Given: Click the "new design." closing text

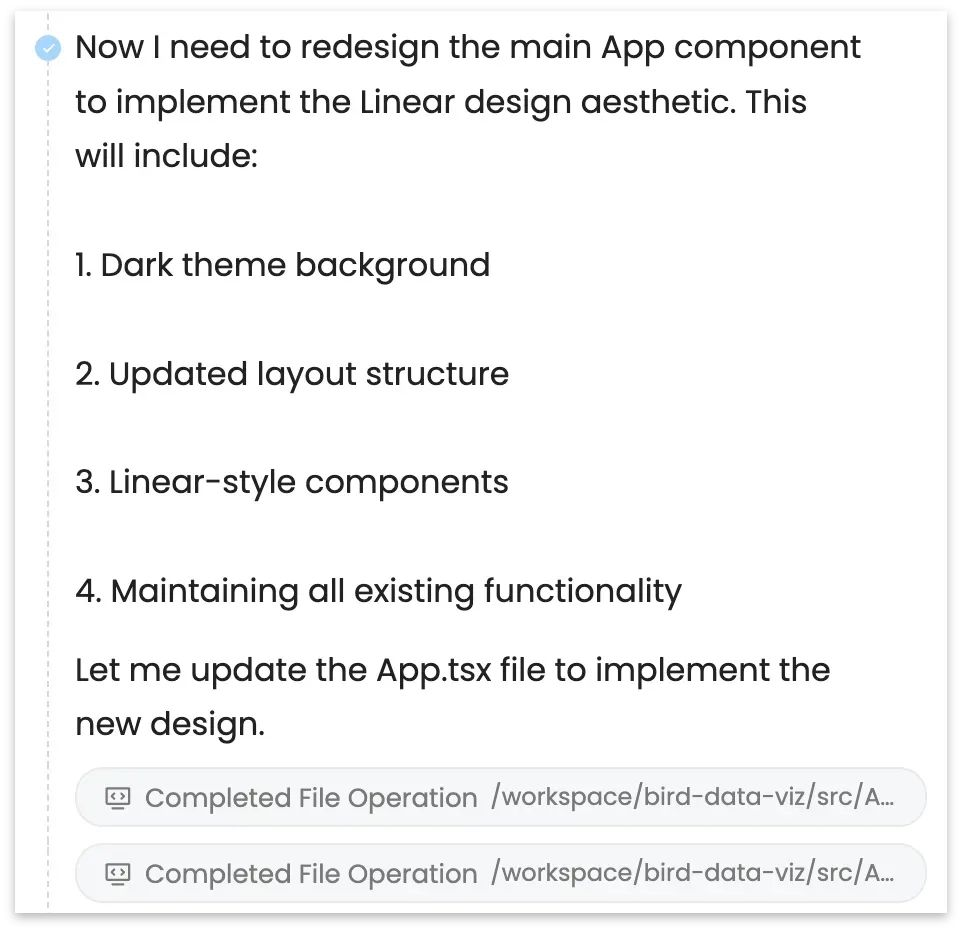Looking at the screenshot, I should coord(171,725).
